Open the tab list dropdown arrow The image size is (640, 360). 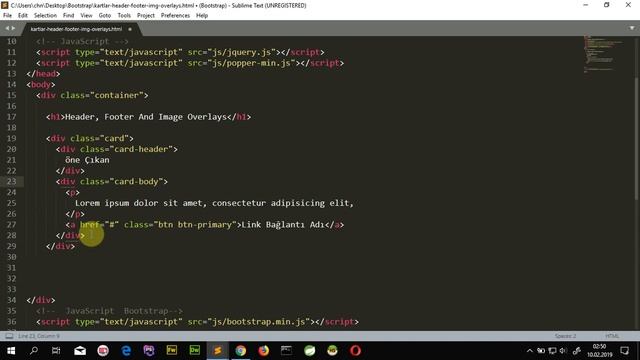pos(632,28)
